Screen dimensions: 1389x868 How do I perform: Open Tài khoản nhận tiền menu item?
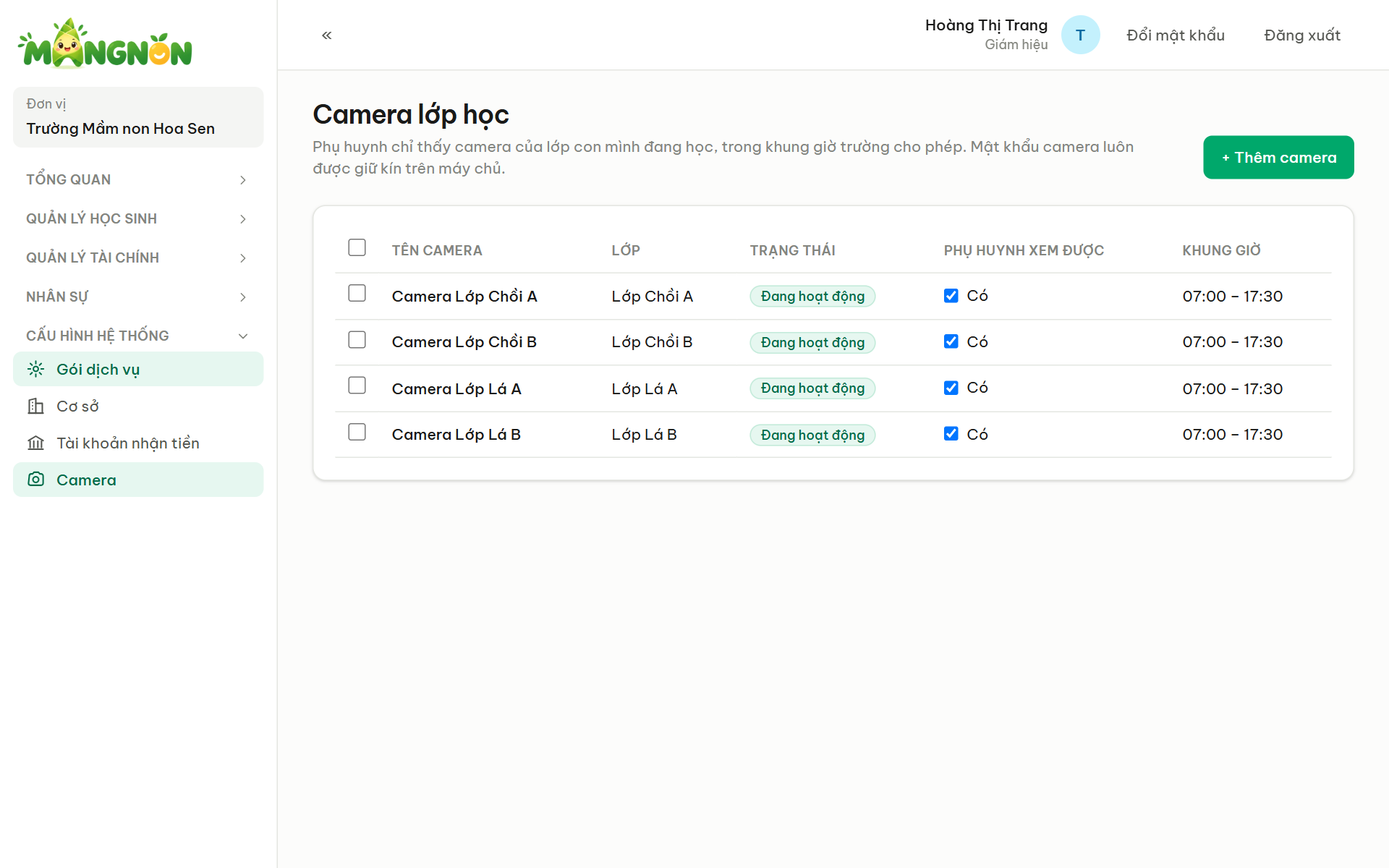[x=138, y=443]
